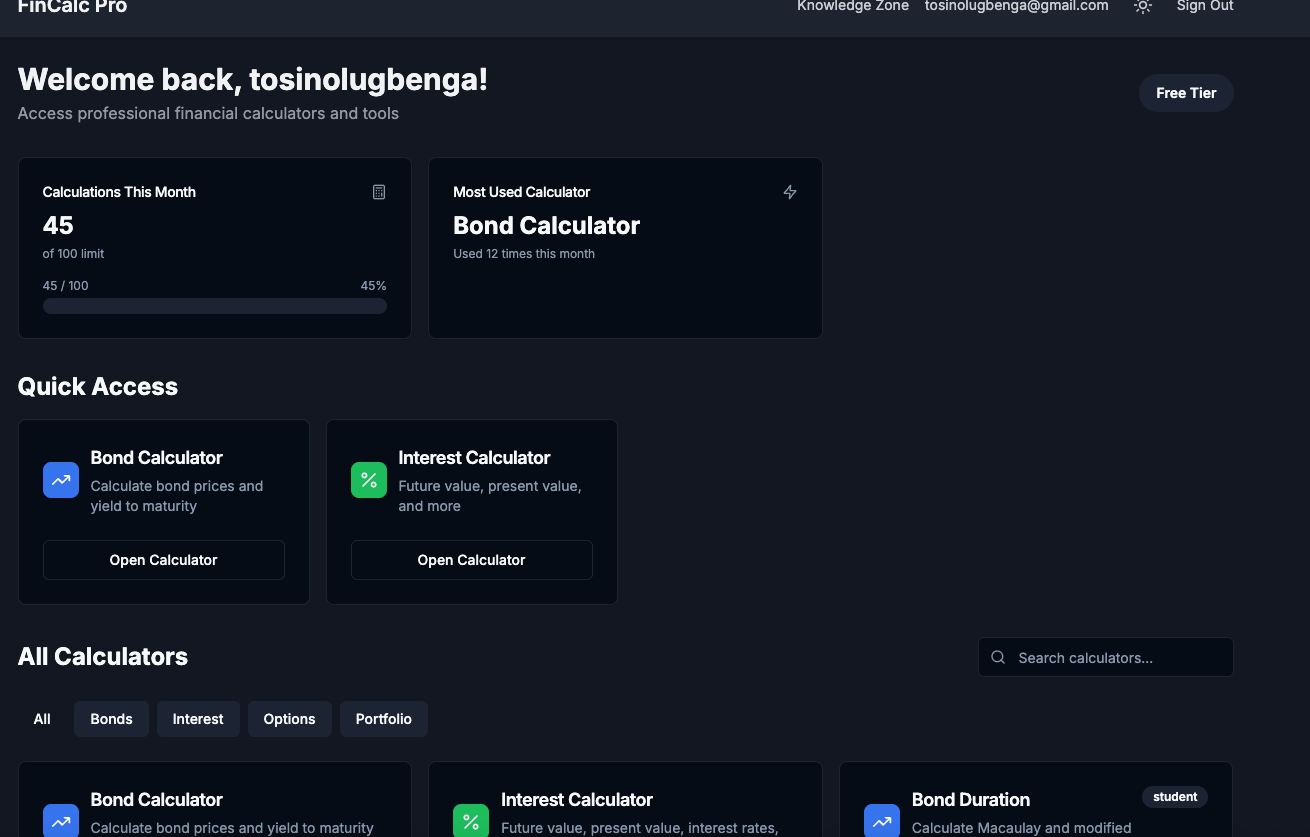
Task: Click the lightning bolt icon in Most Used Calculator card
Action: (x=790, y=192)
